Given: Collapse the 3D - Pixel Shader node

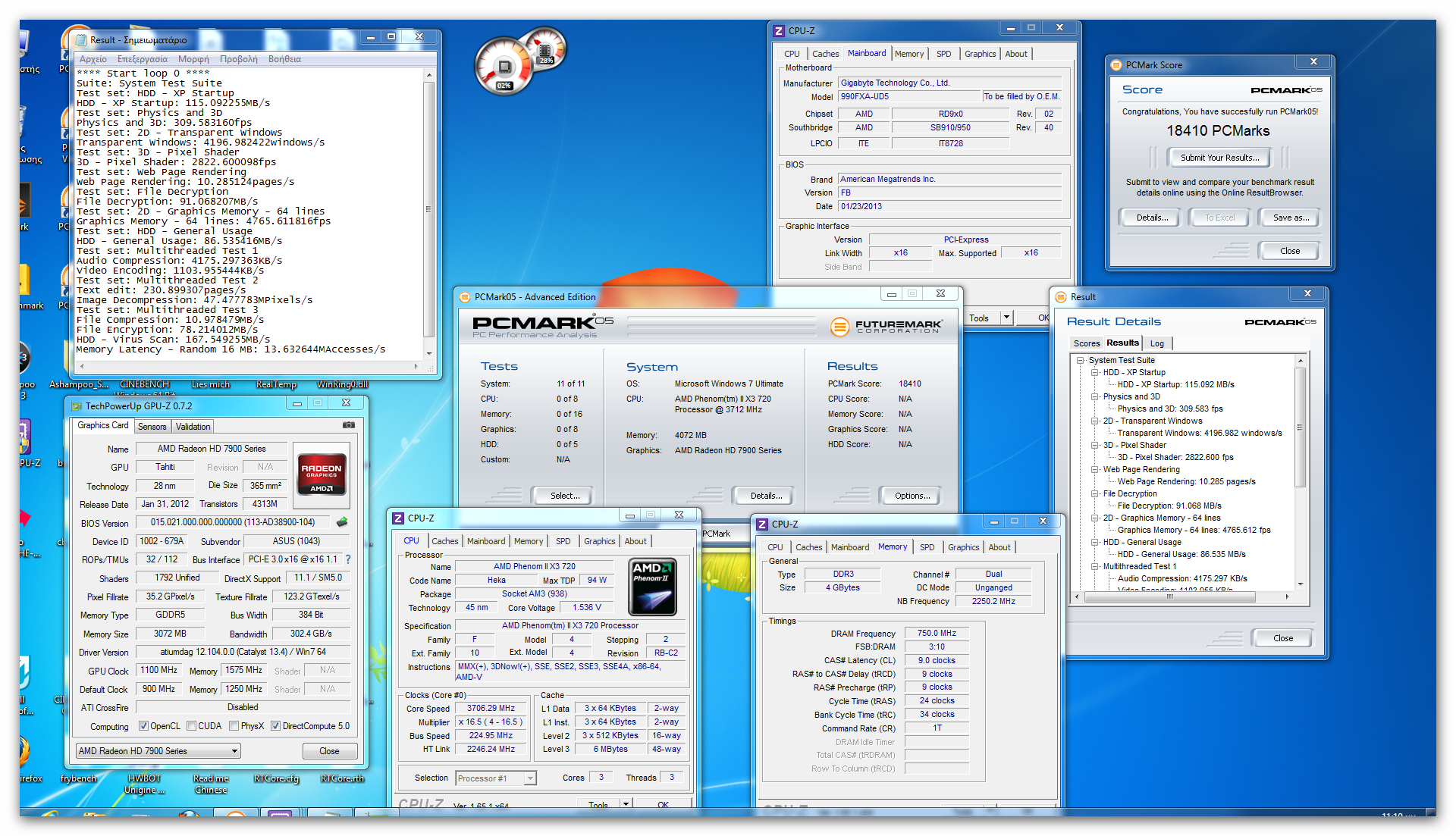Looking at the screenshot, I should 1094,446.
